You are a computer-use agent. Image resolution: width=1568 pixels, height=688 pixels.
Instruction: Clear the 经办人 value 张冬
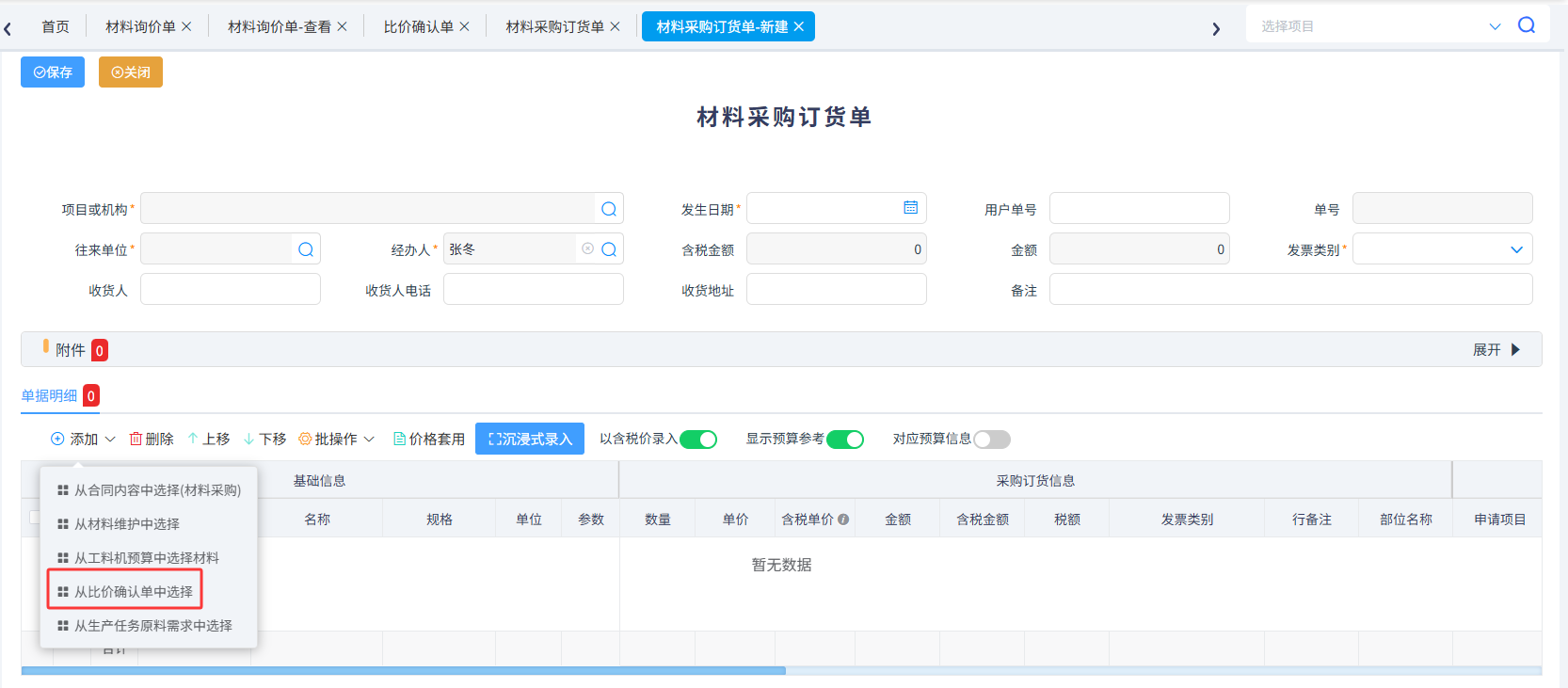click(x=587, y=248)
